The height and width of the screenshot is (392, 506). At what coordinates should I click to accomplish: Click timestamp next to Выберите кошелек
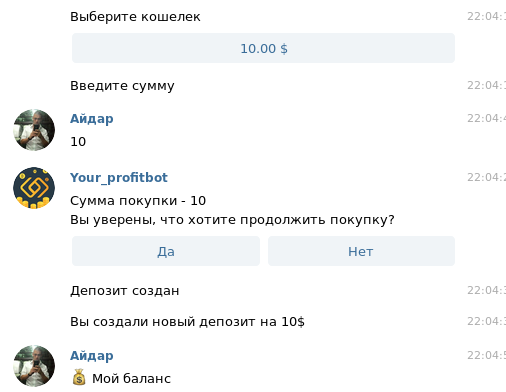click(486, 16)
